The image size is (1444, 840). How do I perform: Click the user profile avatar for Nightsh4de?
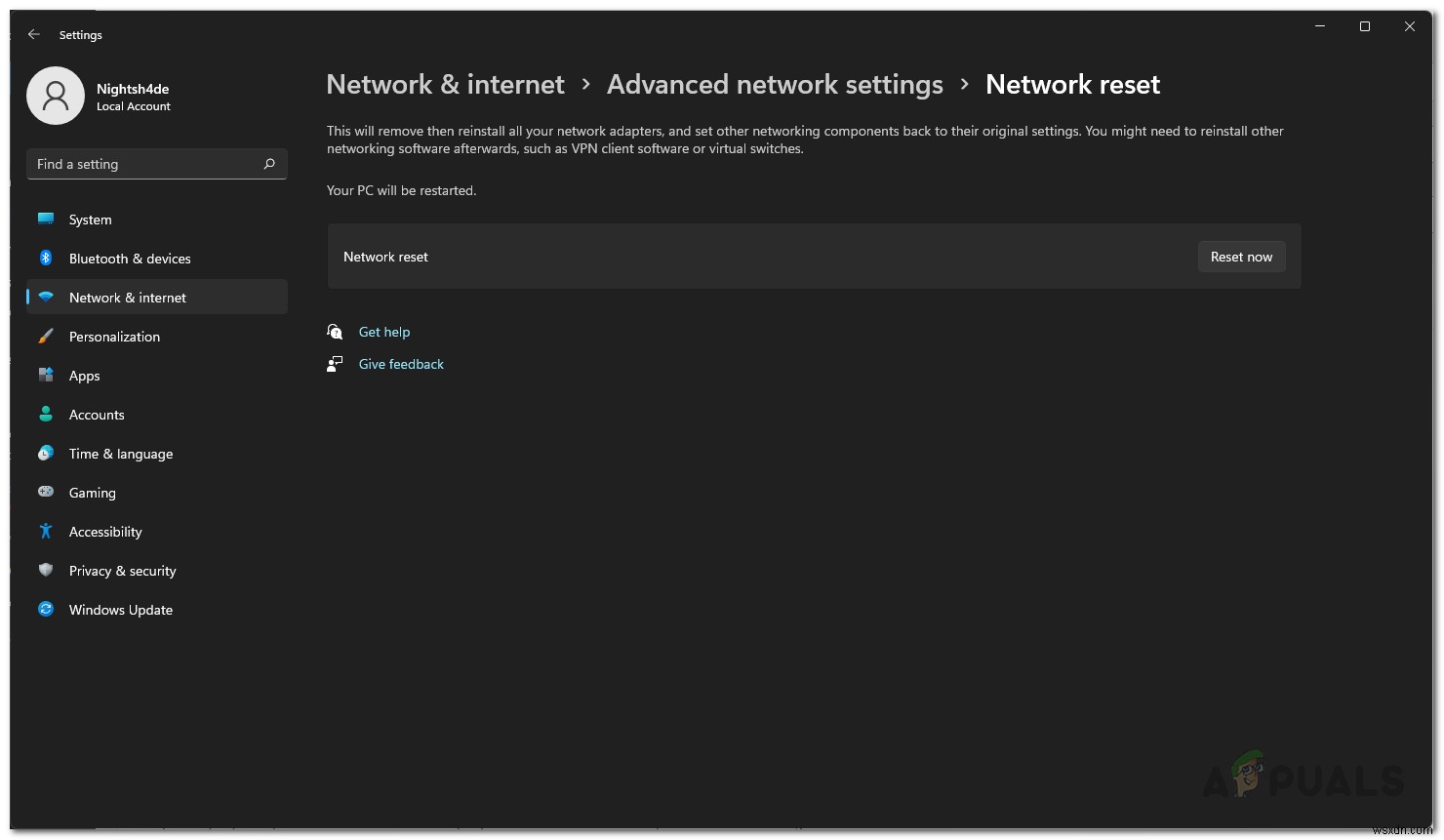tap(56, 96)
